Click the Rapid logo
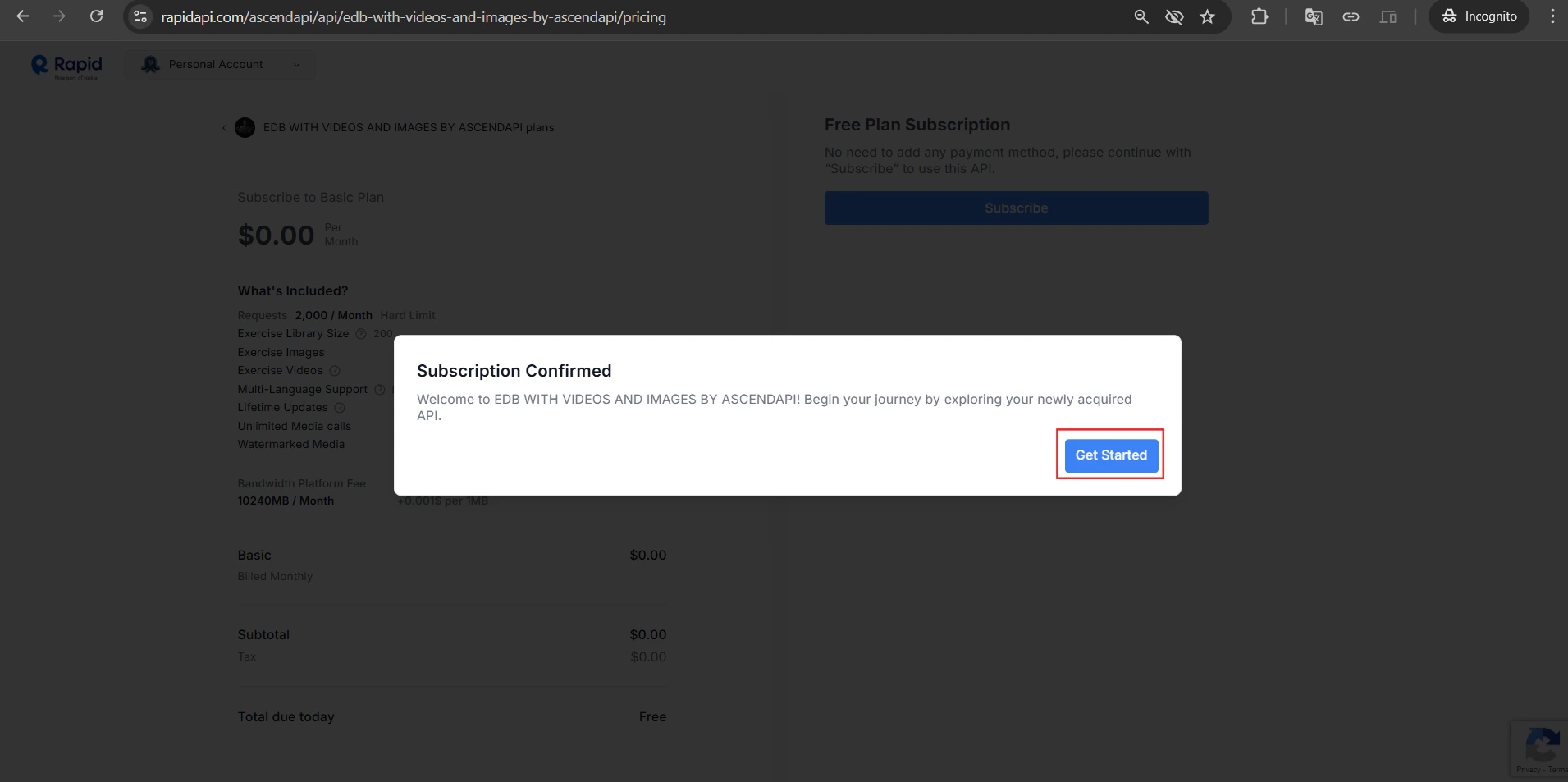Screen dimensions: 1568x782 click(x=66, y=65)
